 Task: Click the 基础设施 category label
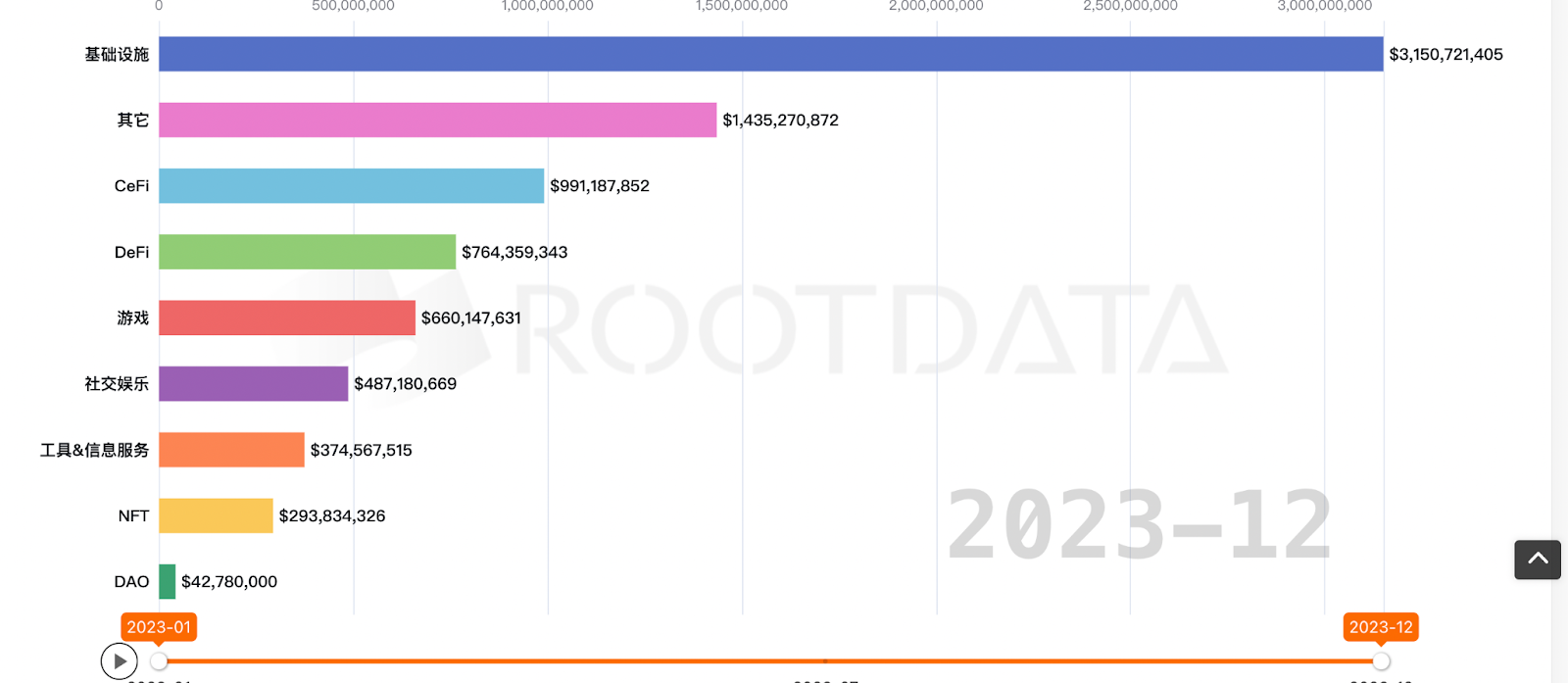click(x=117, y=54)
